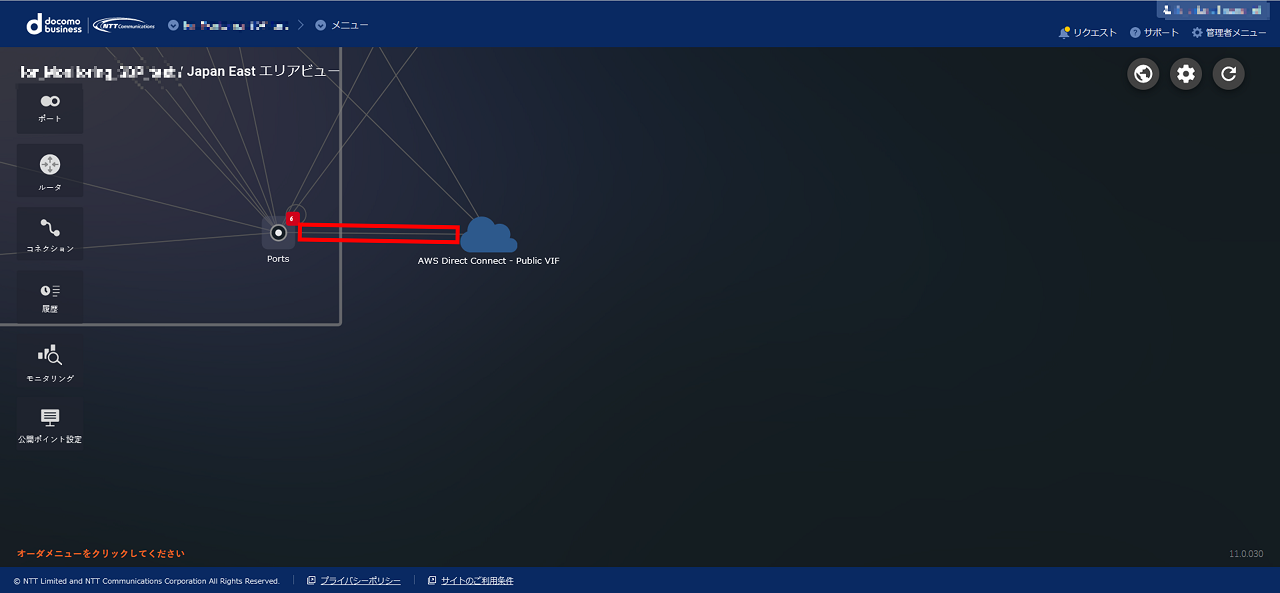Click the globe view button
Screen dimensions: 1280x593
pyautogui.click(x=1143, y=74)
